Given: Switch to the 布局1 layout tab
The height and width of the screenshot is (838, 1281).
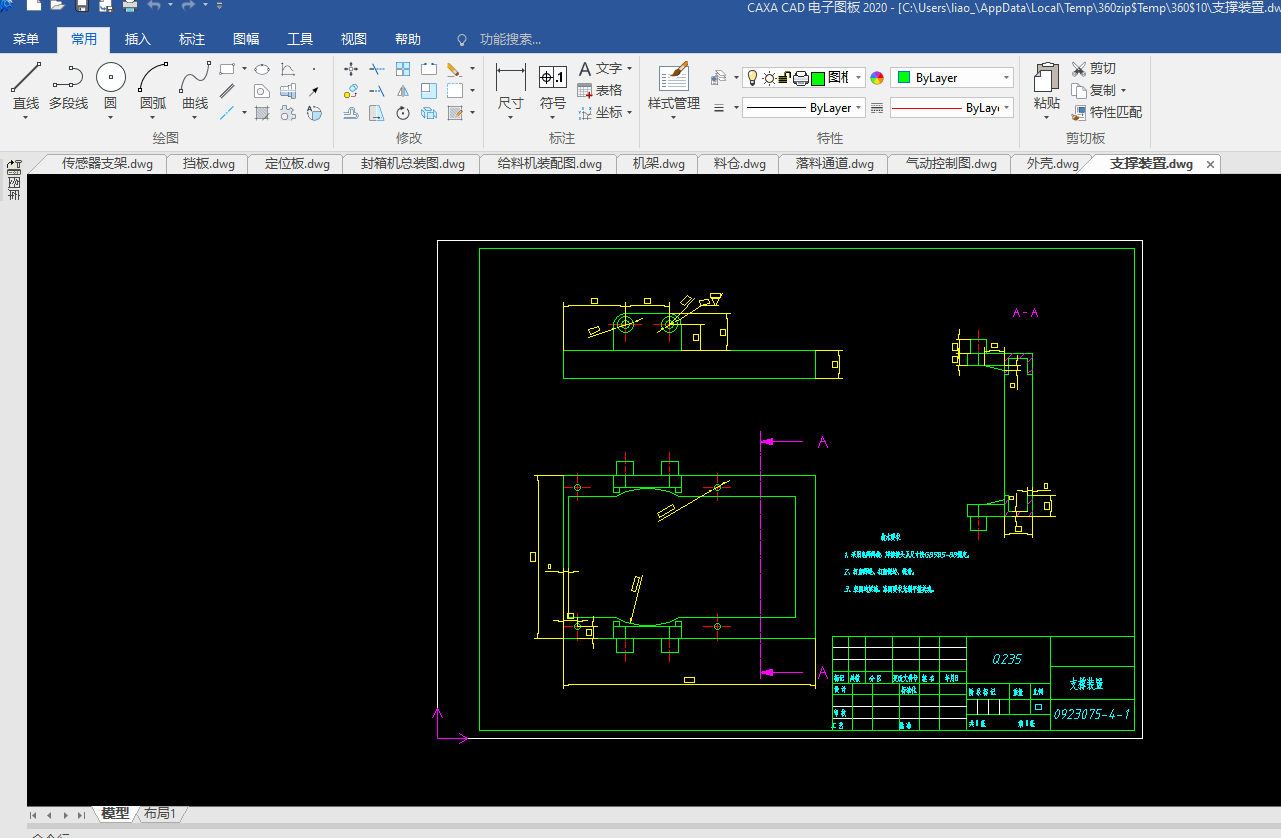Looking at the screenshot, I should [160, 814].
